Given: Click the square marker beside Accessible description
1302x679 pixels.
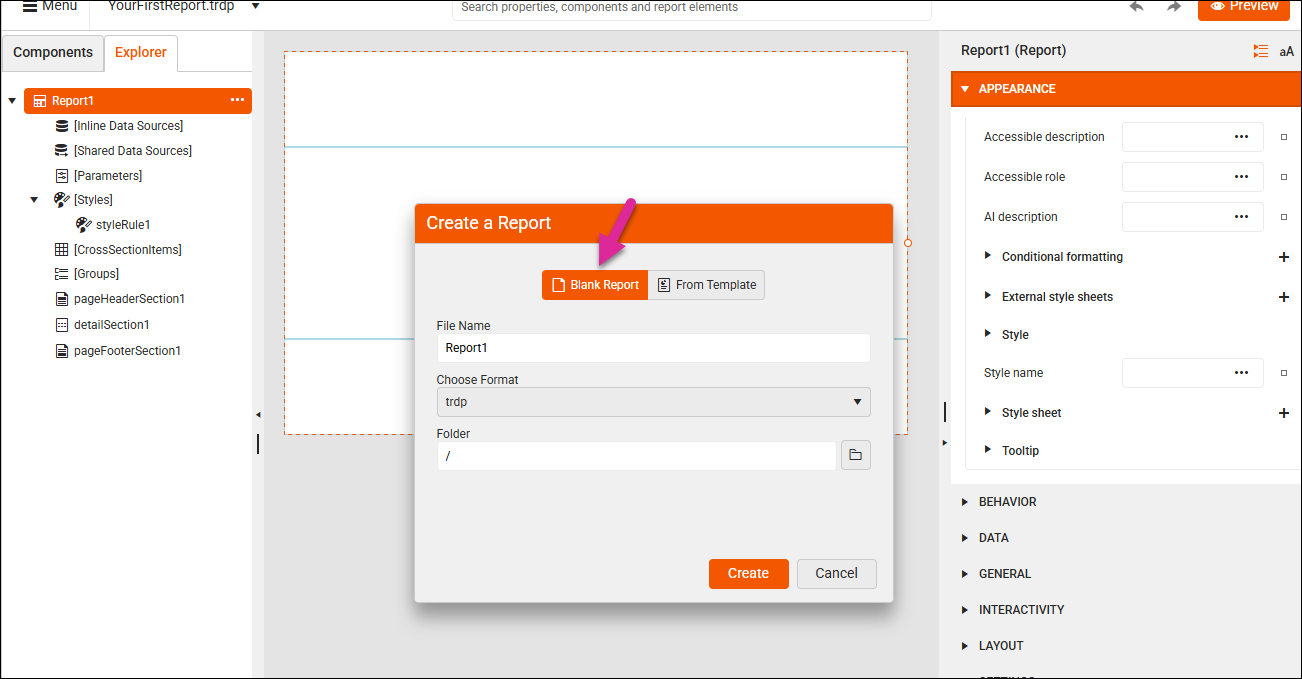Looking at the screenshot, I should tap(1284, 137).
